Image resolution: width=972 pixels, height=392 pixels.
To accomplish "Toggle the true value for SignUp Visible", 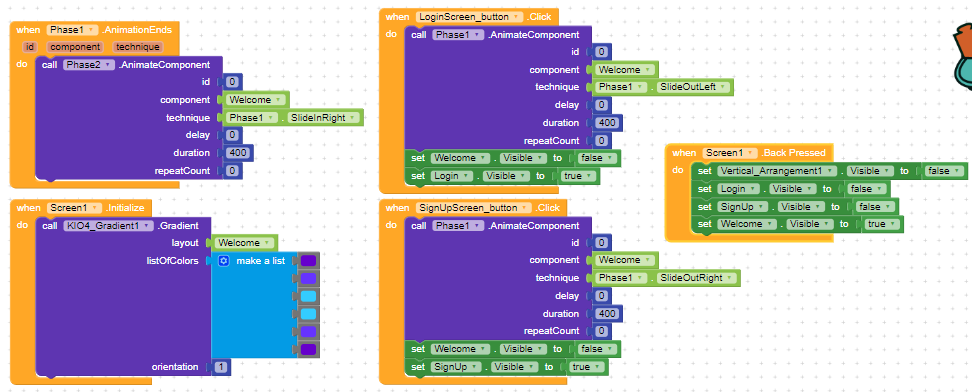I will click(586, 367).
